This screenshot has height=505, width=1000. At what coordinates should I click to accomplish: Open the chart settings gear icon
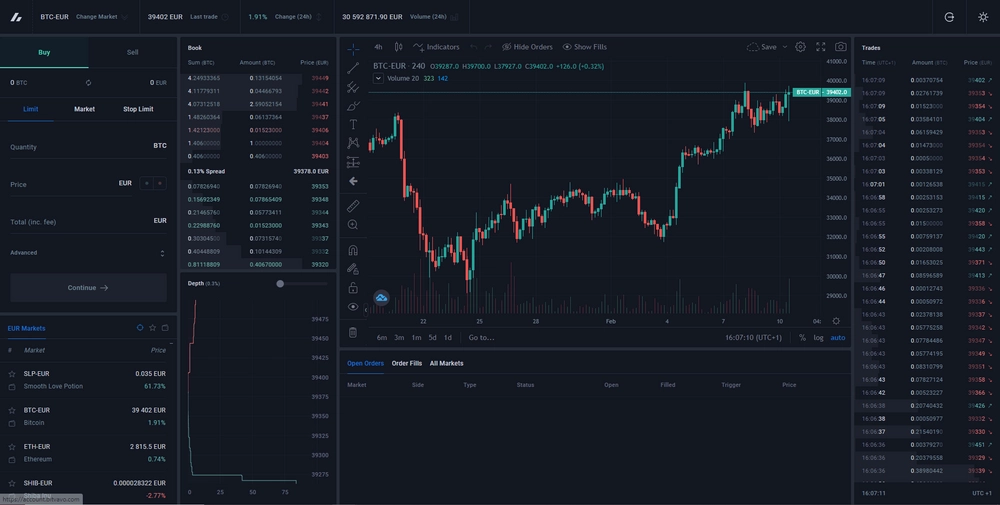tap(800, 47)
